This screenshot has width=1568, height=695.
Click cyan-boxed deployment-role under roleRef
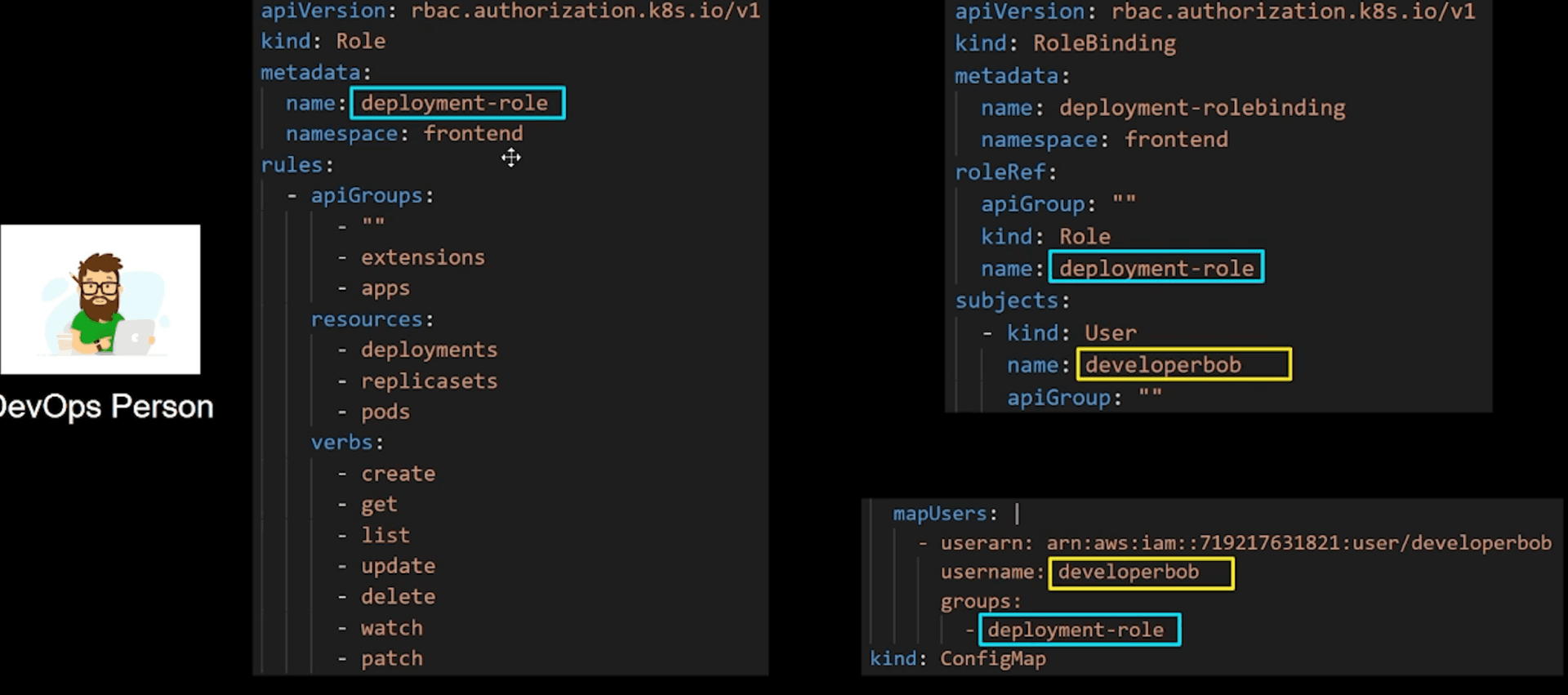point(1156,268)
